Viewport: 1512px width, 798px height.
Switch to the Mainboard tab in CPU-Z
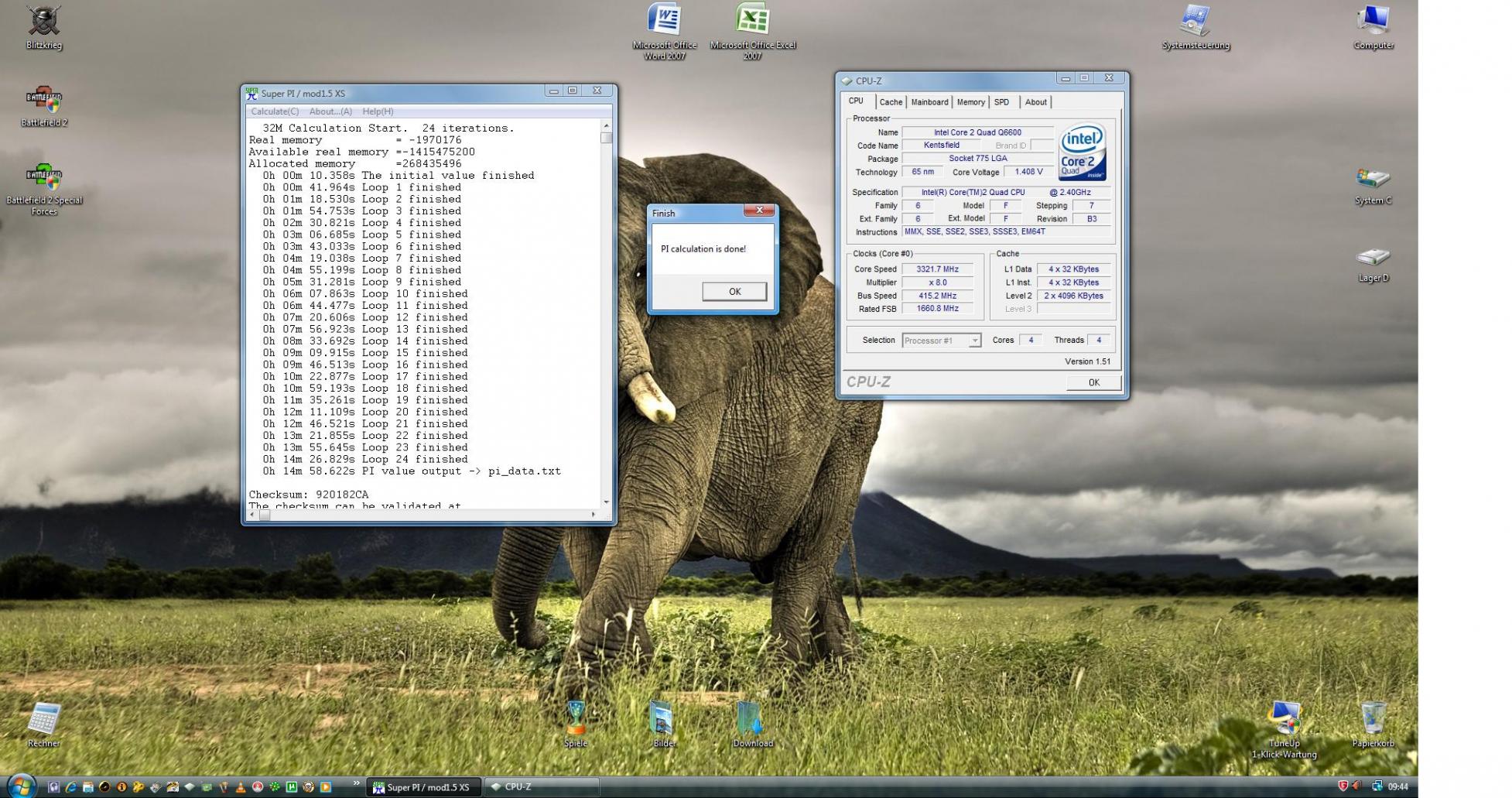point(929,102)
